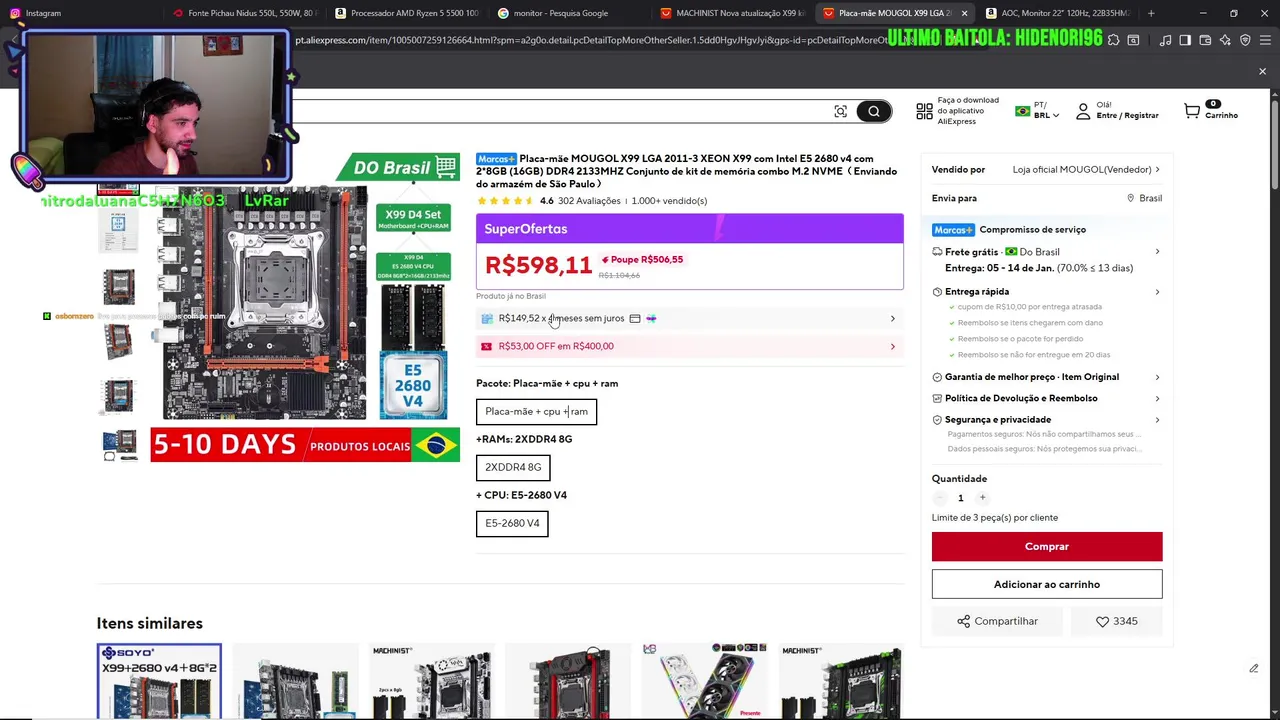Toggle the browser sidebar panel icon
The height and width of the screenshot is (720, 1280).
click(1185, 40)
